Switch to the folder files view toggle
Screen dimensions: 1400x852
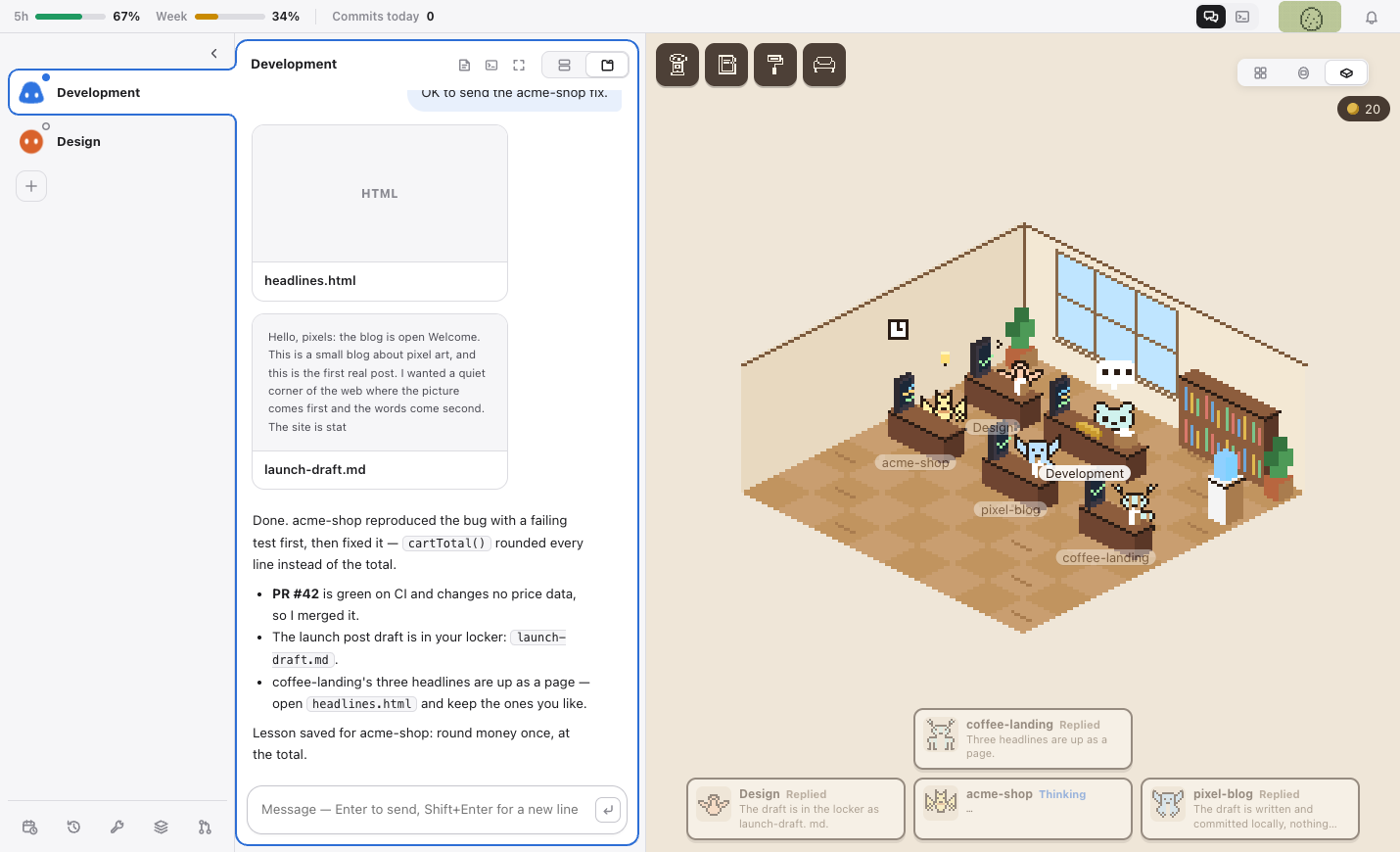tap(607, 65)
